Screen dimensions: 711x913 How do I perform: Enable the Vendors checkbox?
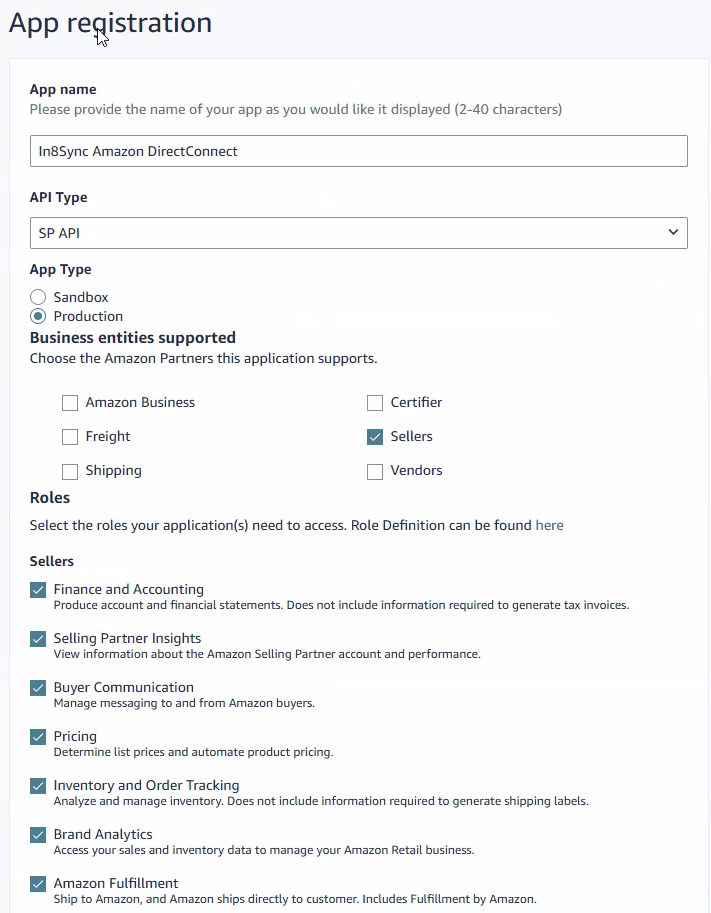pos(375,471)
